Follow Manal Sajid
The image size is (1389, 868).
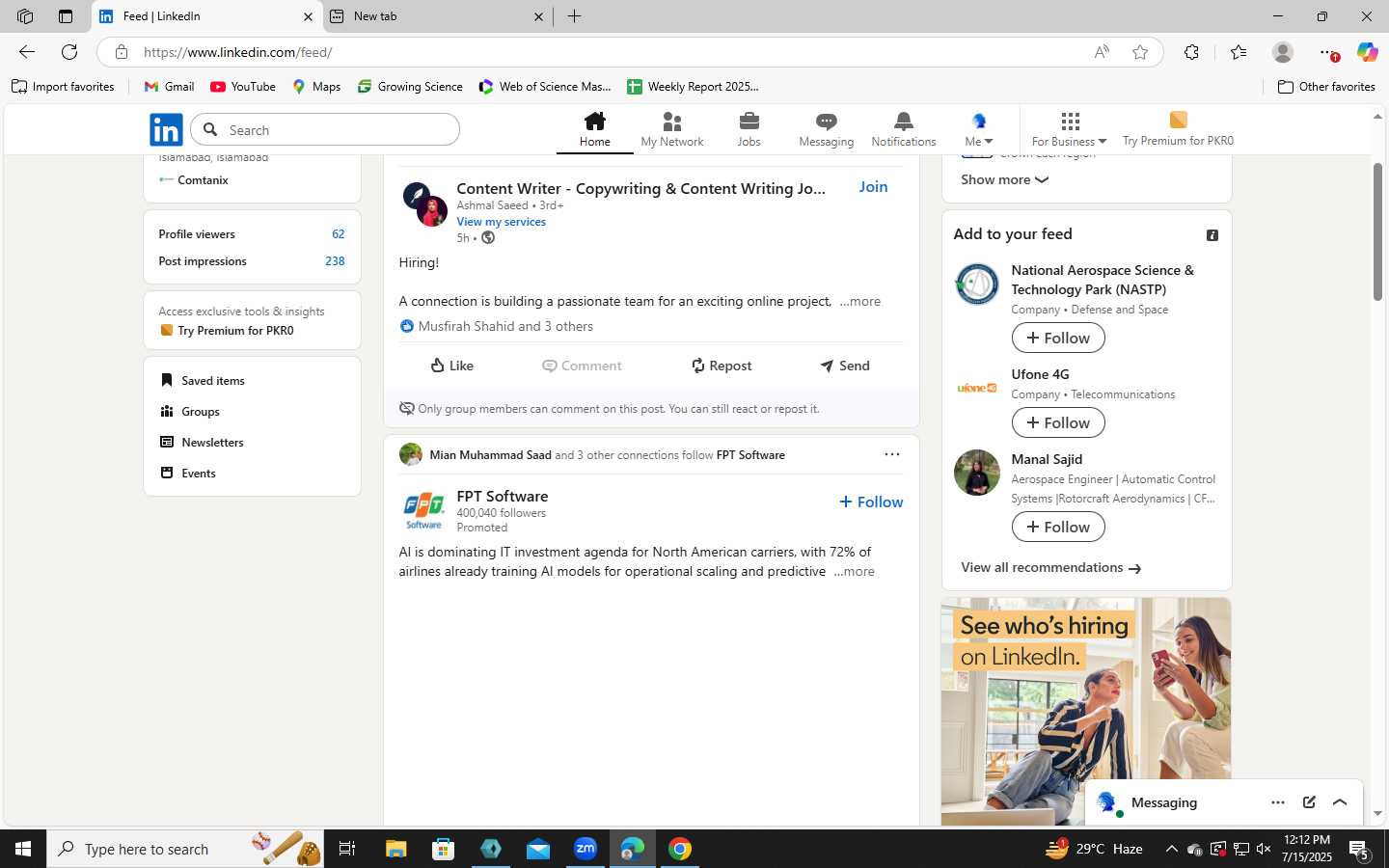click(1058, 527)
